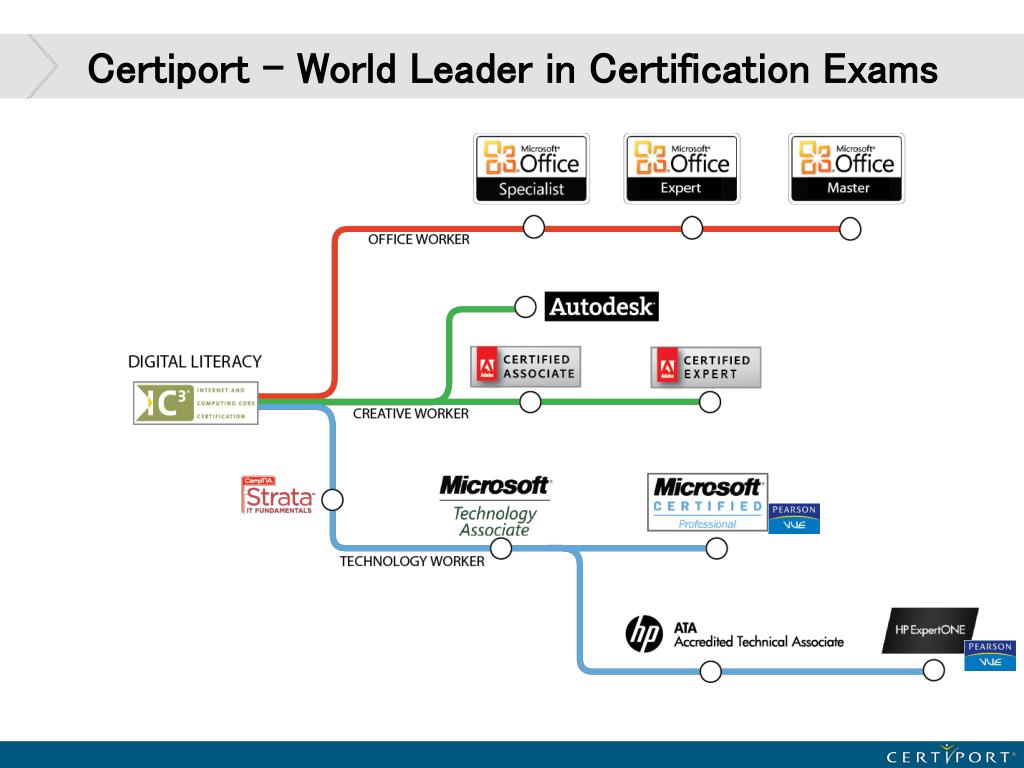1024x768 pixels.
Task: Click the Microsoft Certified Professional badge
Action: tap(707, 502)
